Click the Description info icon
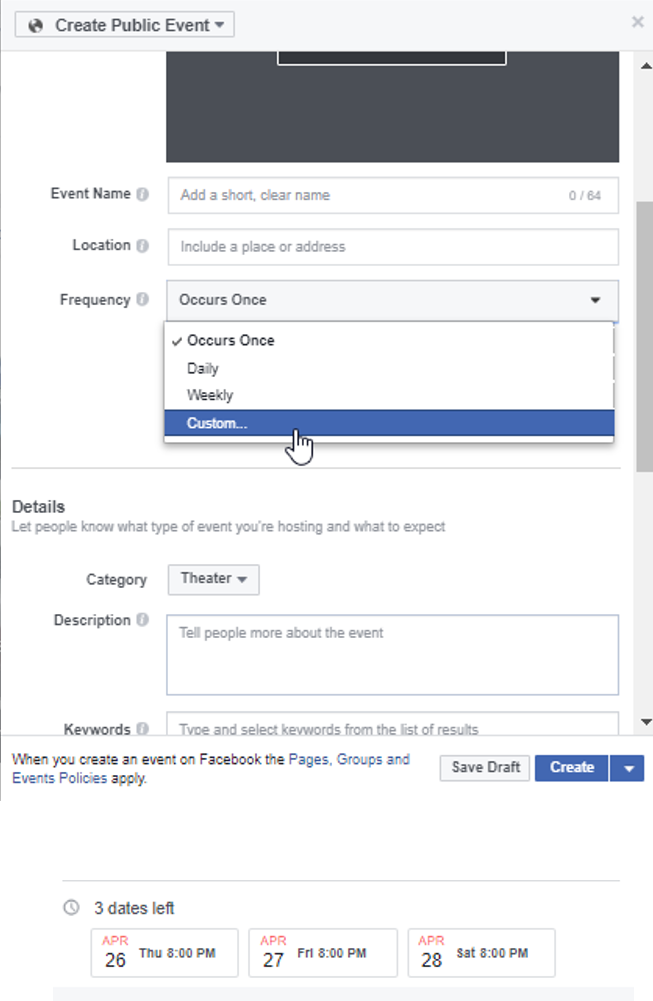Viewport: 653px width, 1001px height. click(x=142, y=620)
